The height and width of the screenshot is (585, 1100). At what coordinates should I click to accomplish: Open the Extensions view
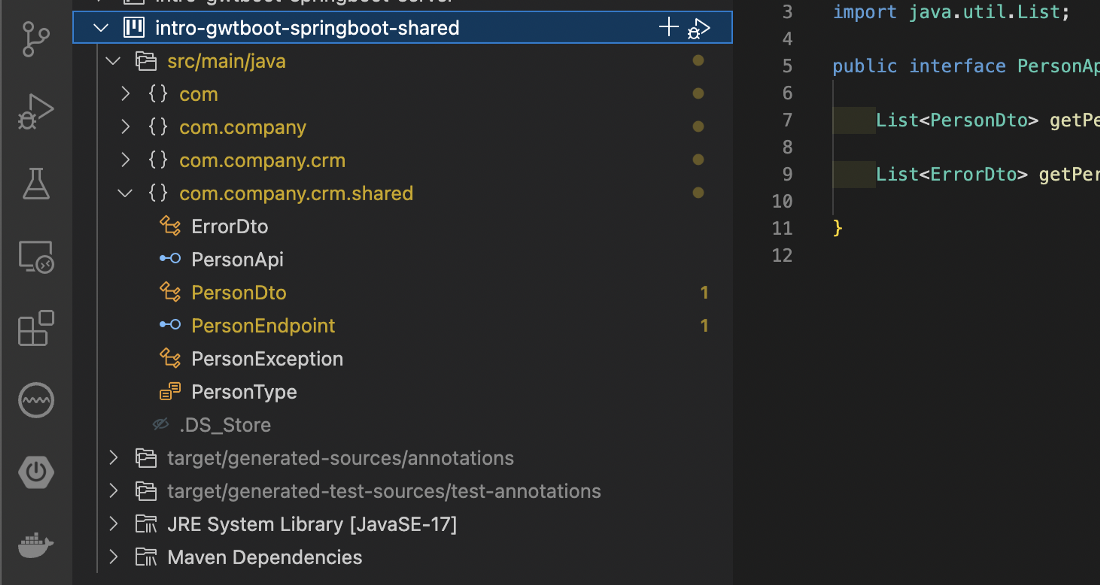coord(36,328)
